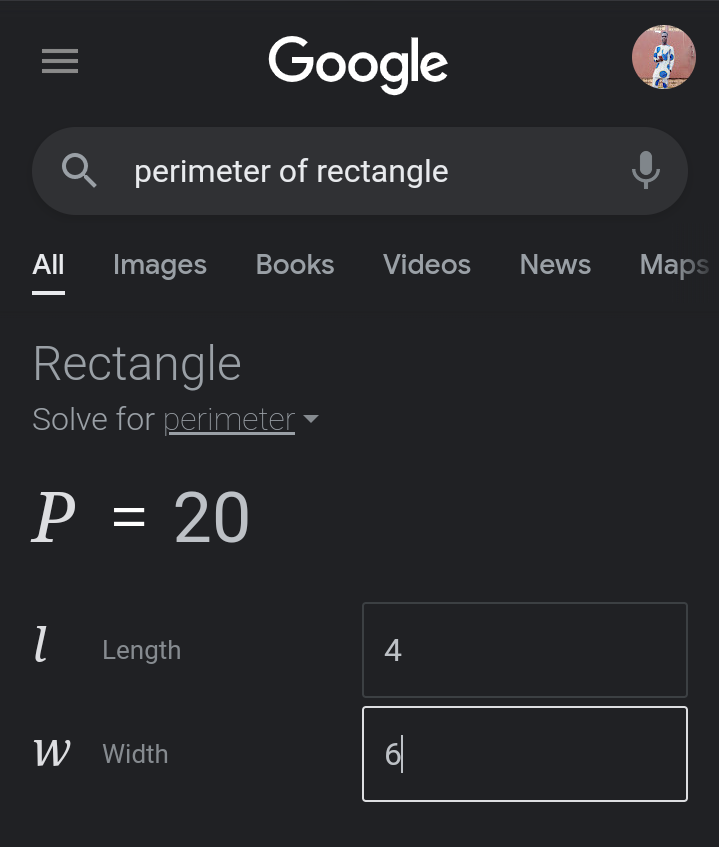
Task: Click the Width label text
Action: (x=135, y=754)
